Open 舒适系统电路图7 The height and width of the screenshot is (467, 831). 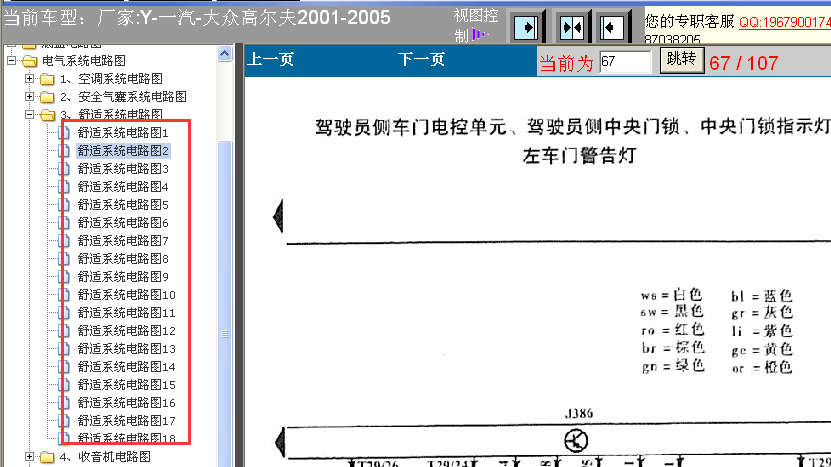point(123,241)
